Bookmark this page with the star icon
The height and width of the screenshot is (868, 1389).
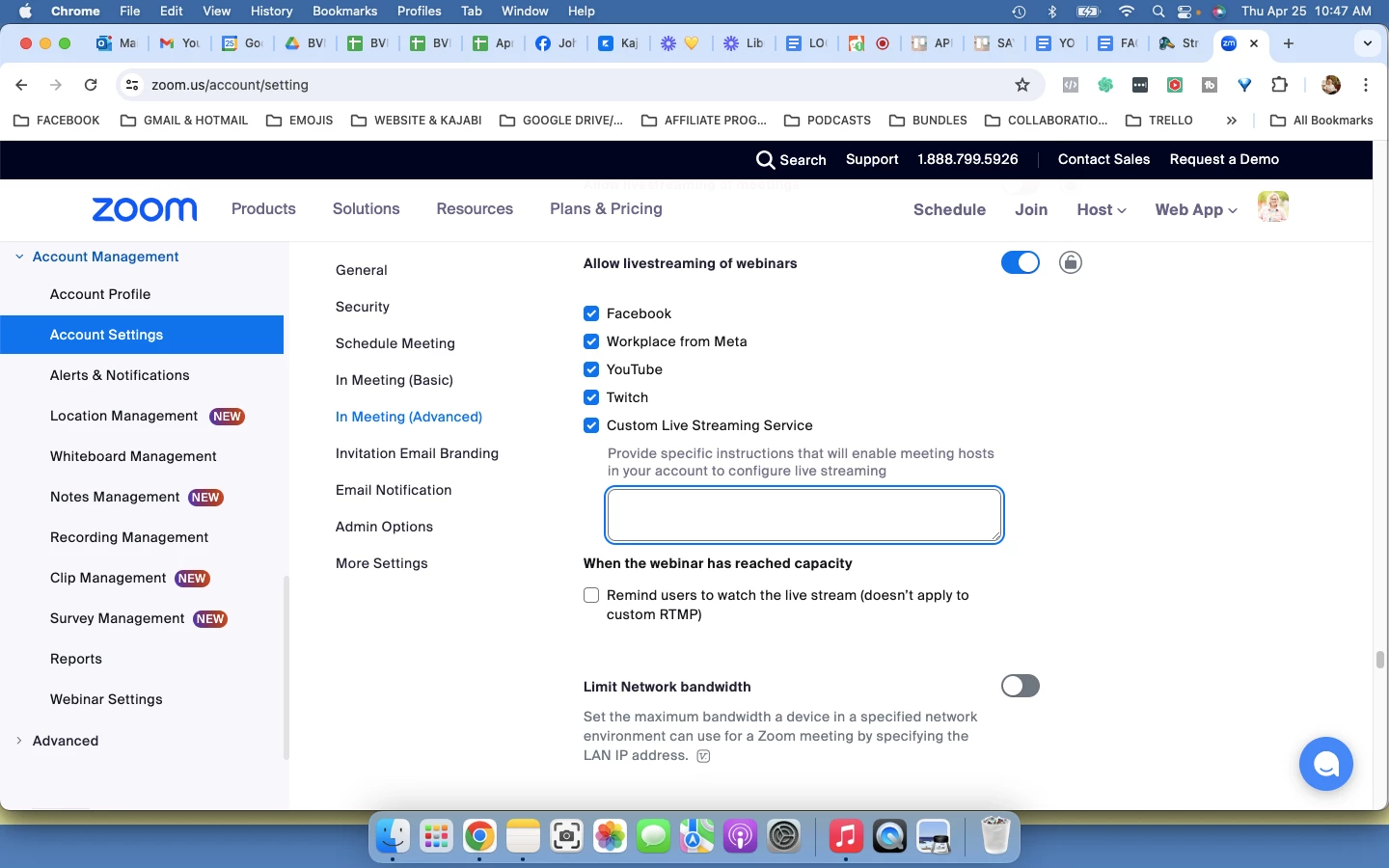point(1022,85)
